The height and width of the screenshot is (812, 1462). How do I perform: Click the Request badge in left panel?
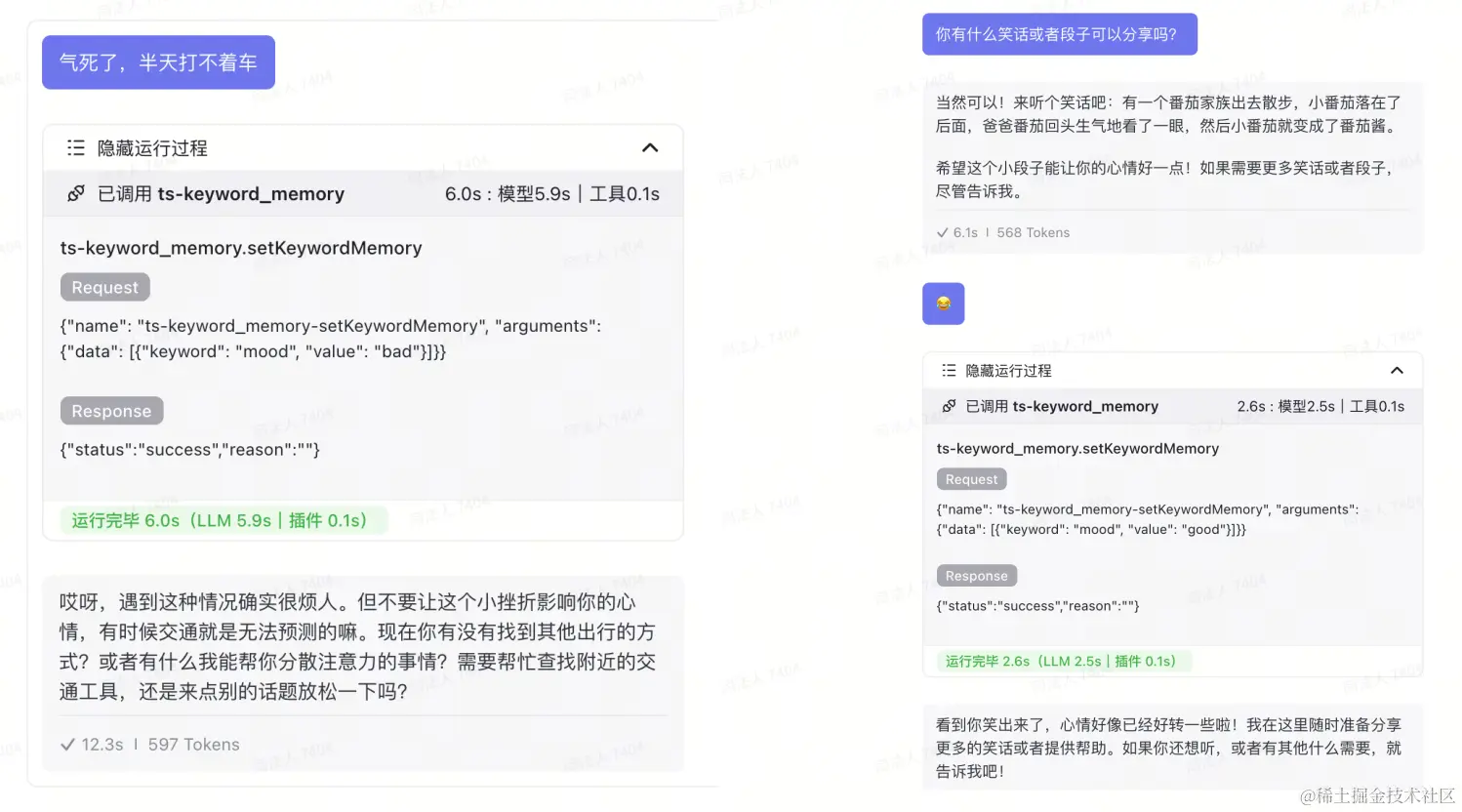[104, 286]
